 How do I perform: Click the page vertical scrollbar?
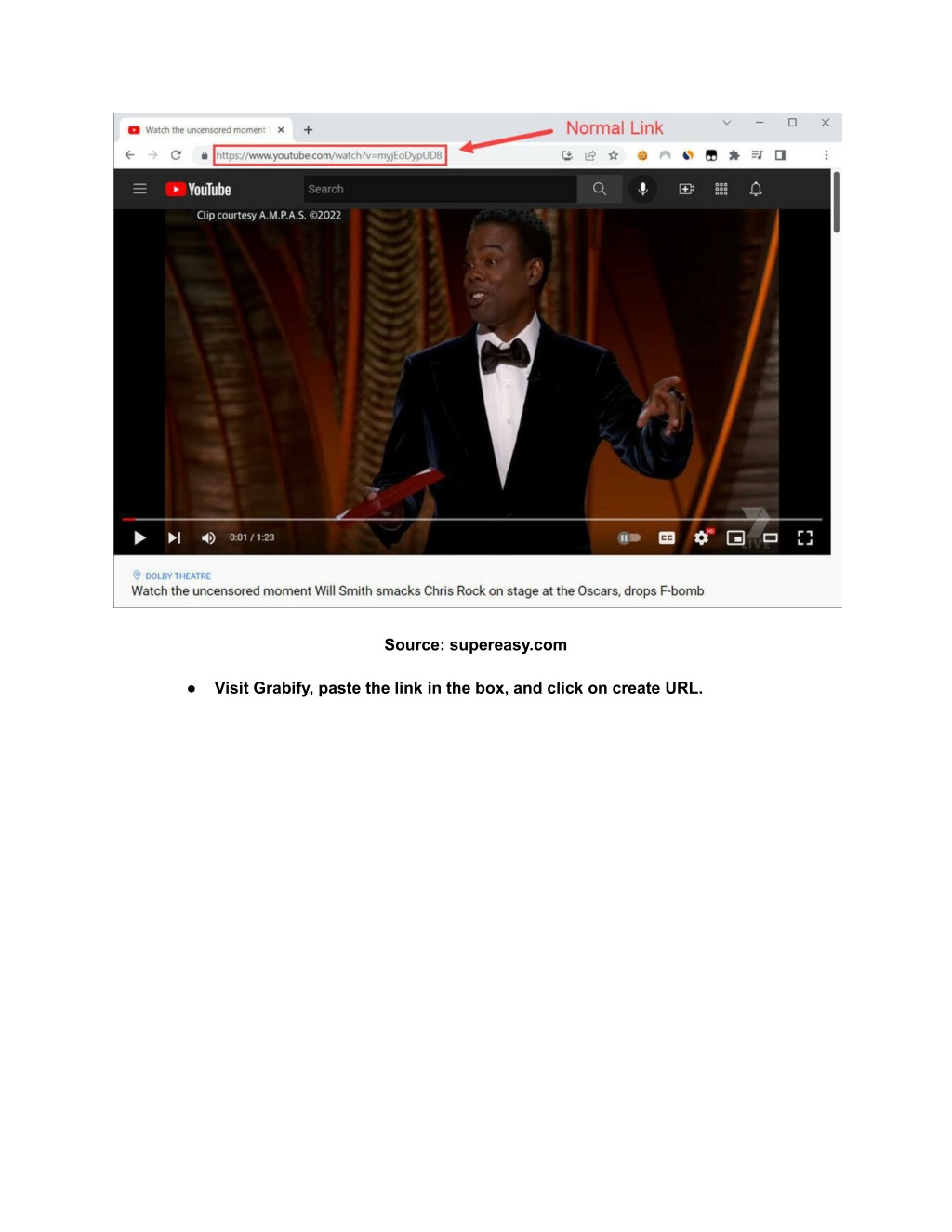pyautogui.click(x=837, y=202)
